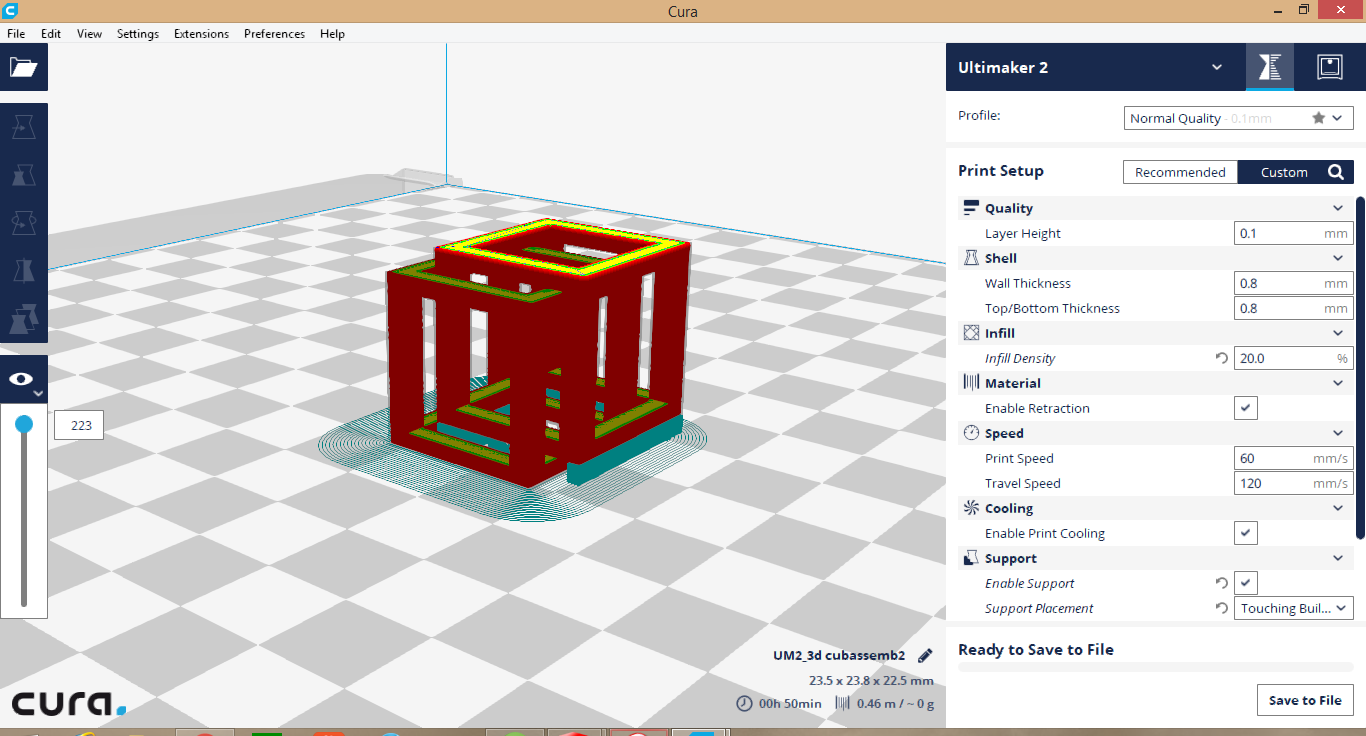Screen dimensions: 1366x736
Task: Reset Infill Density with the revert arrow
Action: pos(1221,358)
